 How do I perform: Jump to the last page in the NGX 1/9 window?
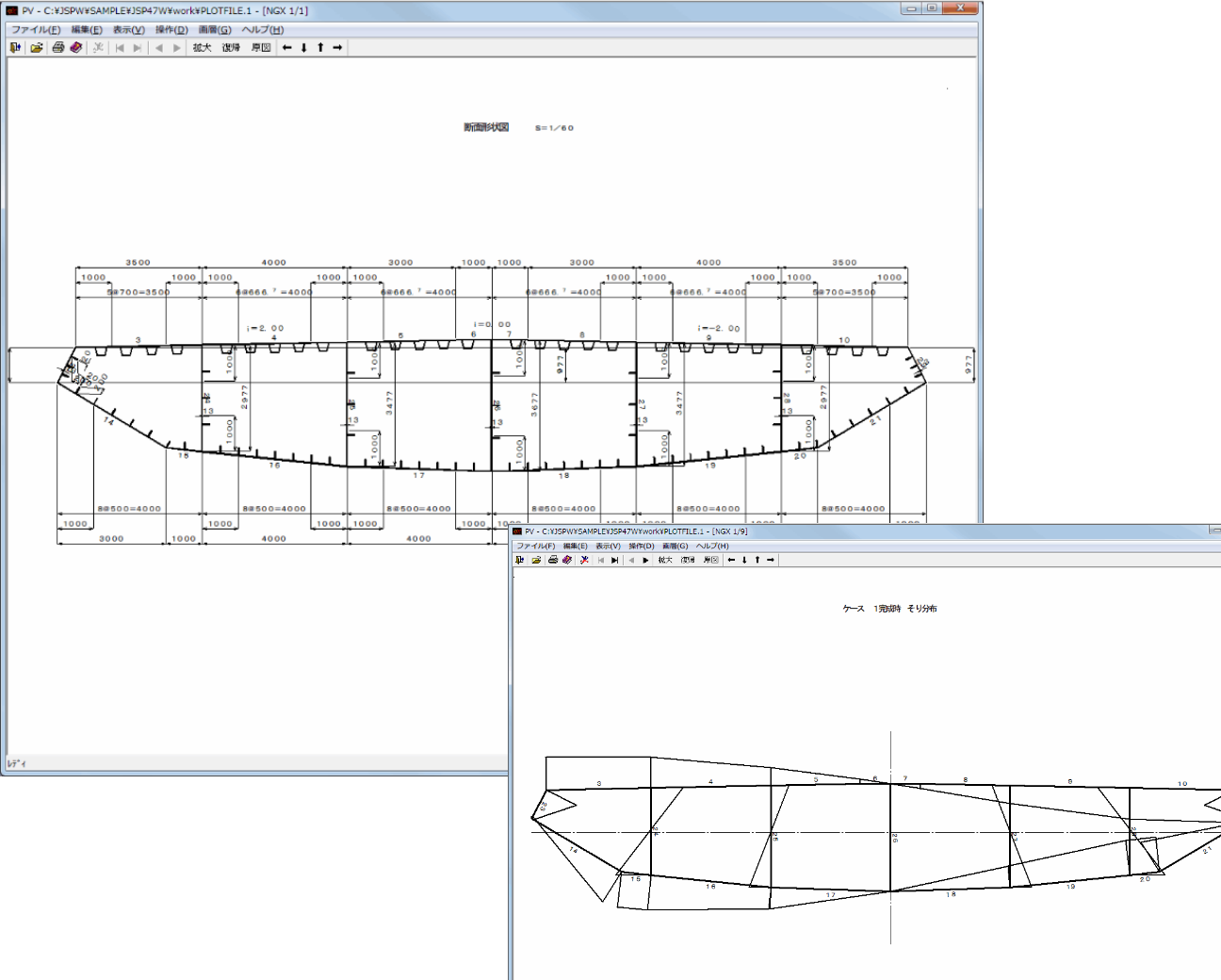(x=614, y=560)
